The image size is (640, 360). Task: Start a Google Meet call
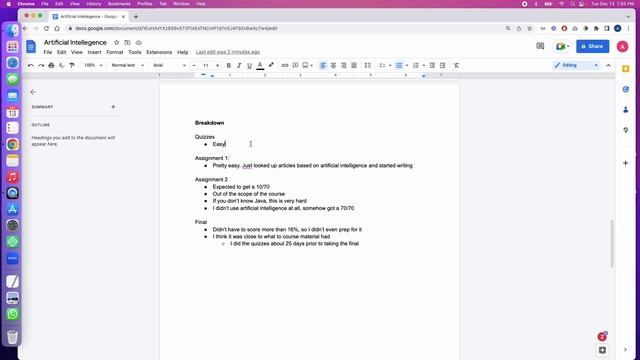[562, 47]
